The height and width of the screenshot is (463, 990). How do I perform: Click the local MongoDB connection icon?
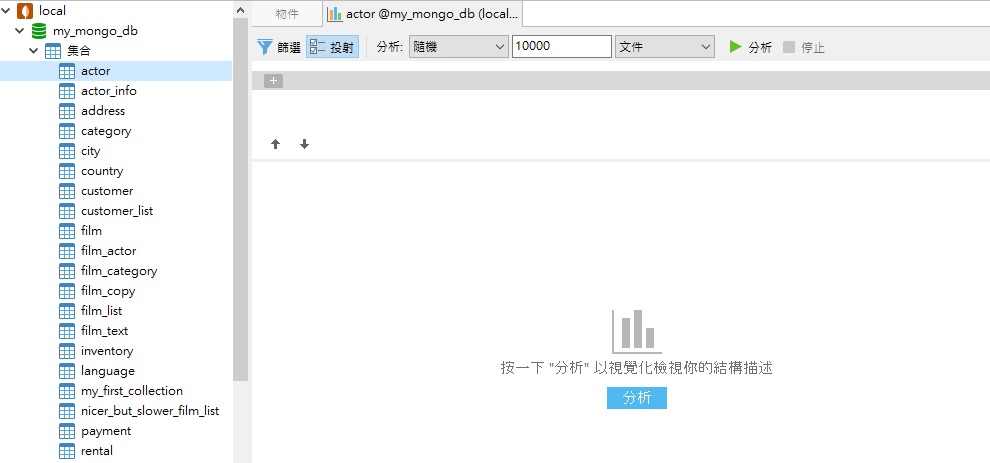[x=25, y=11]
